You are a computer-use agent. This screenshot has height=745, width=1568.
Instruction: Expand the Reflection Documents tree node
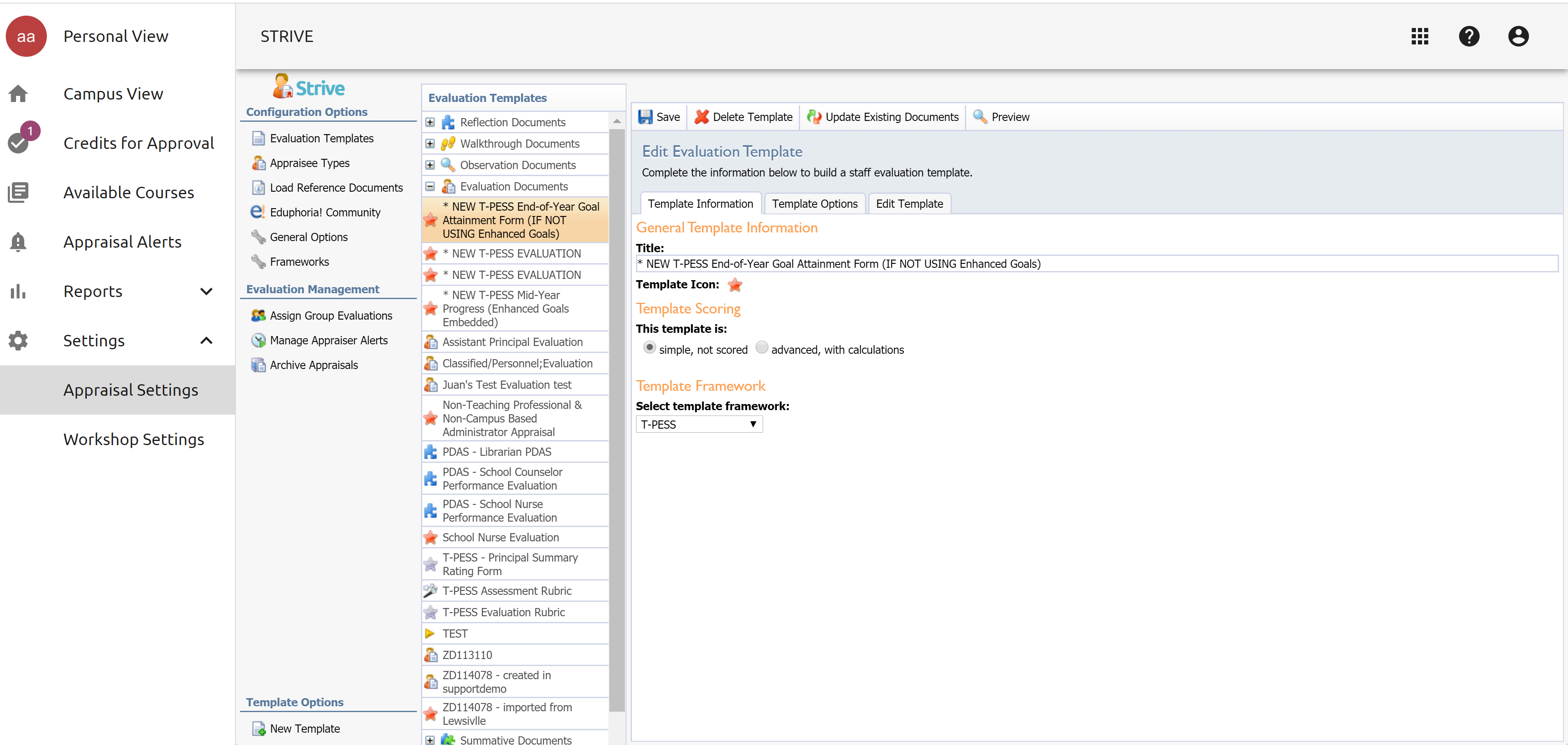point(430,123)
